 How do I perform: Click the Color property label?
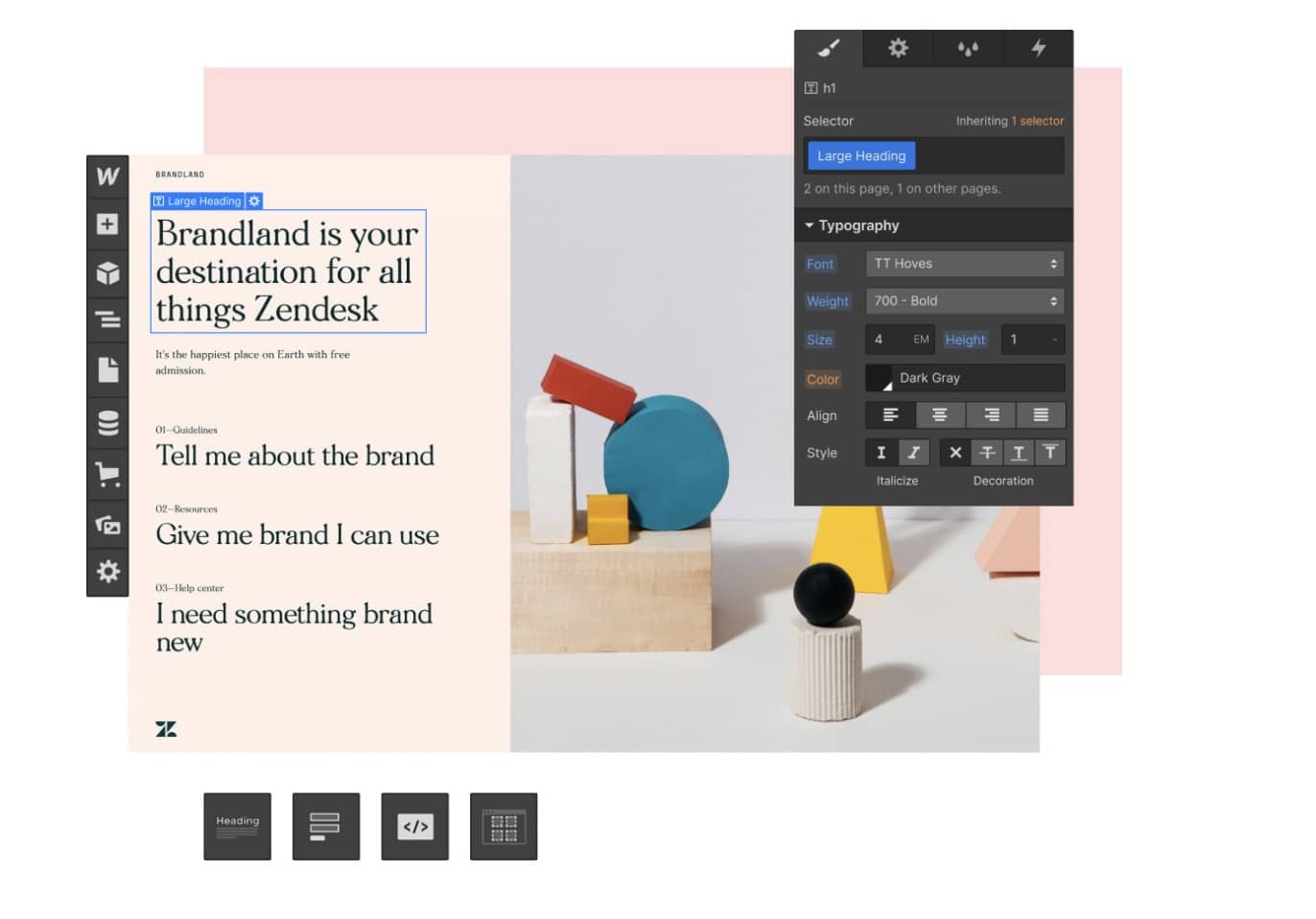pyautogui.click(x=823, y=379)
